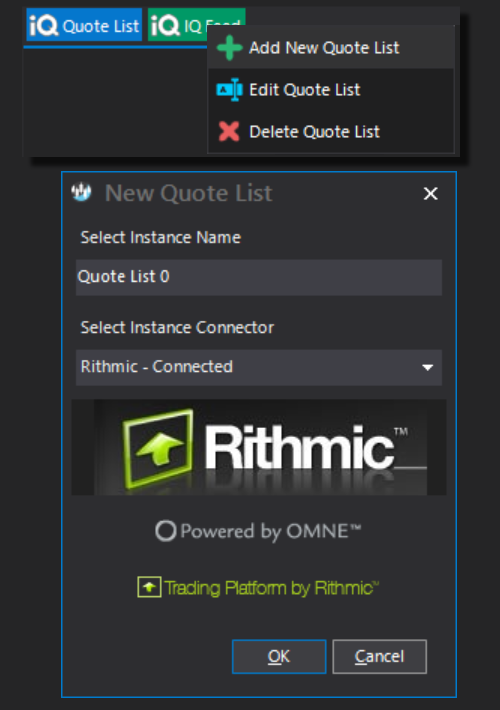Click the New Quote List dialog app icon

pos(82,192)
